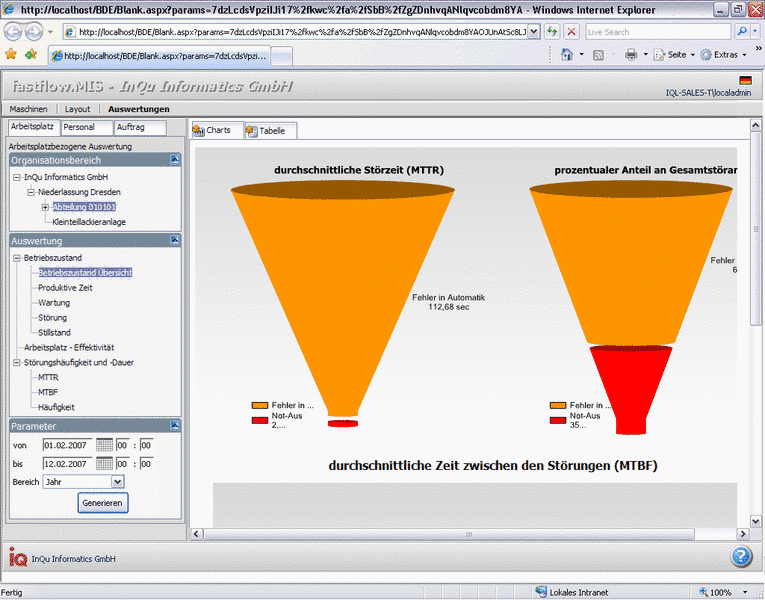Select Arbeitsplatz - Effektivität evaluation

(69, 348)
